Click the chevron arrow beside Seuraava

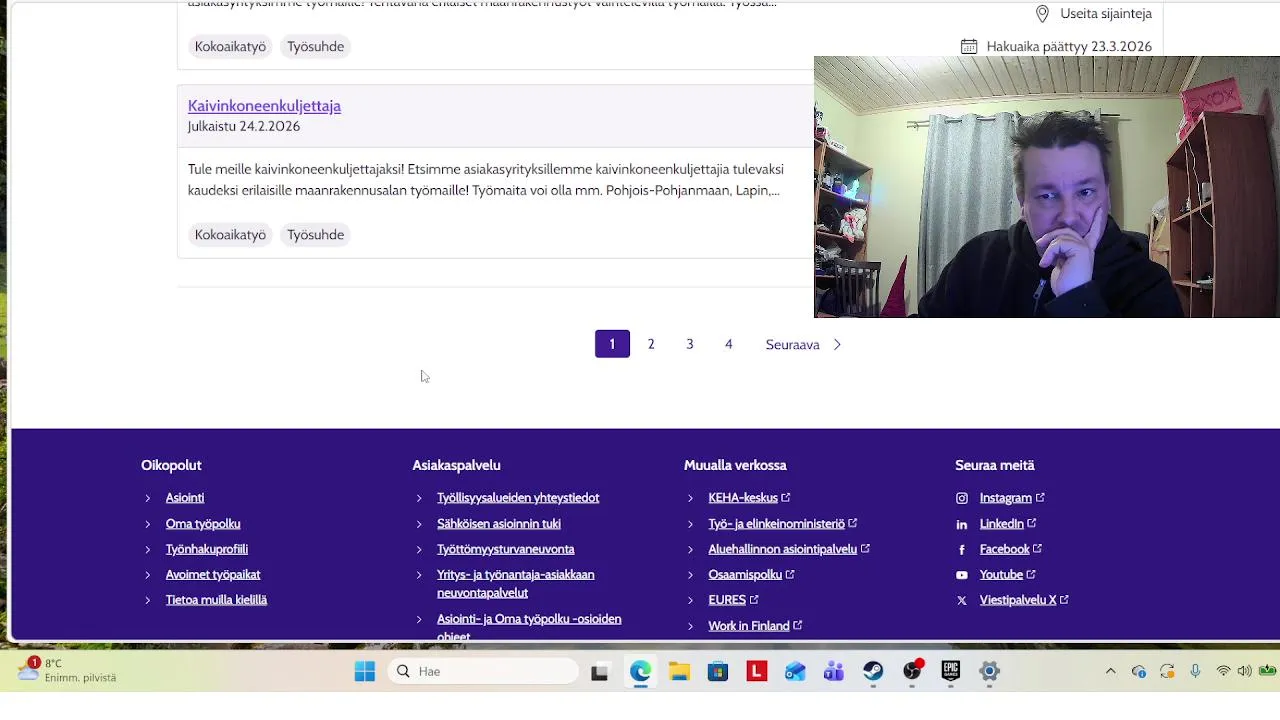pos(837,344)
